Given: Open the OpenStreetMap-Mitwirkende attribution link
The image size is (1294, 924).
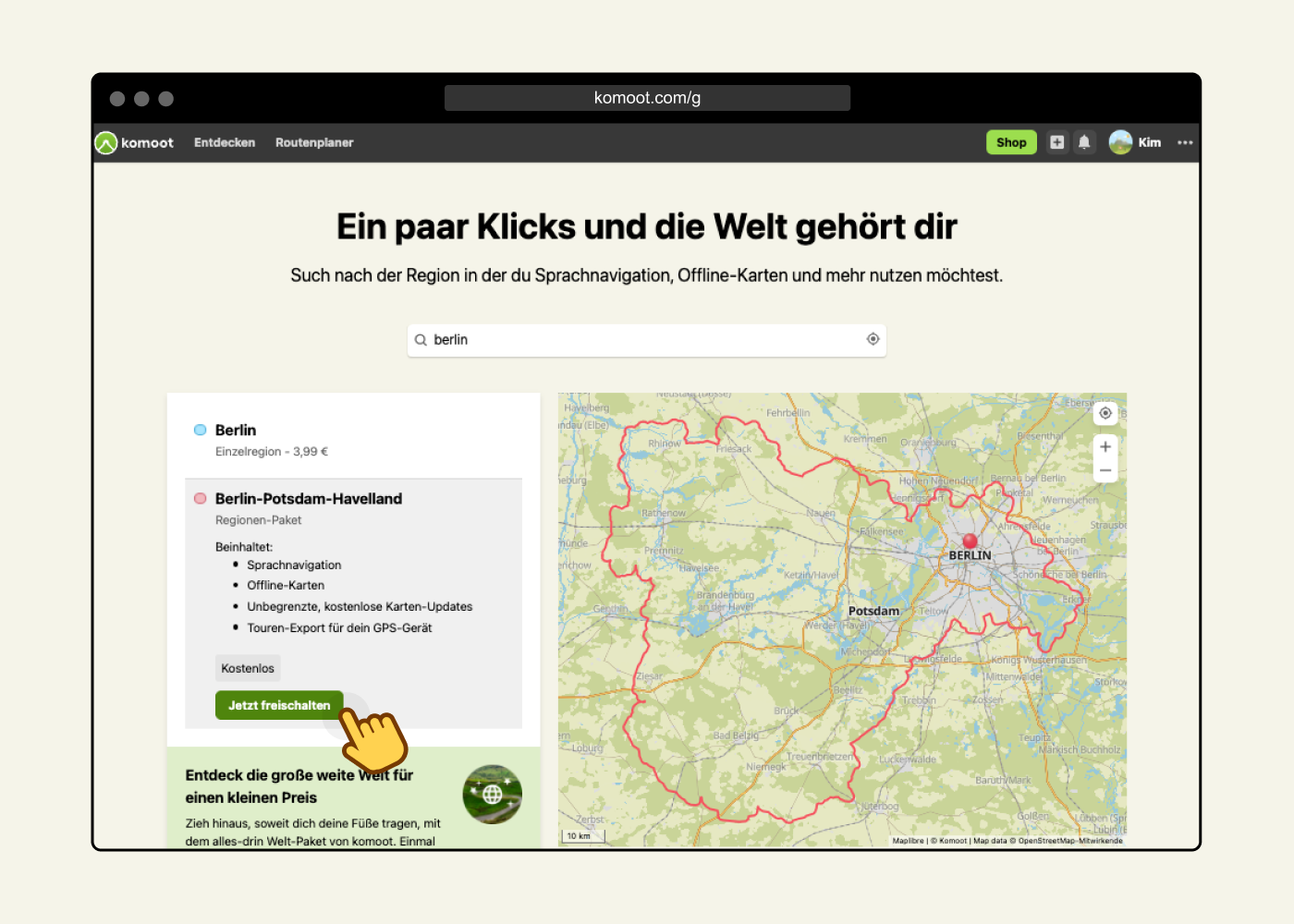Looking at the screenshot, I should click(x=1070, y=841).
